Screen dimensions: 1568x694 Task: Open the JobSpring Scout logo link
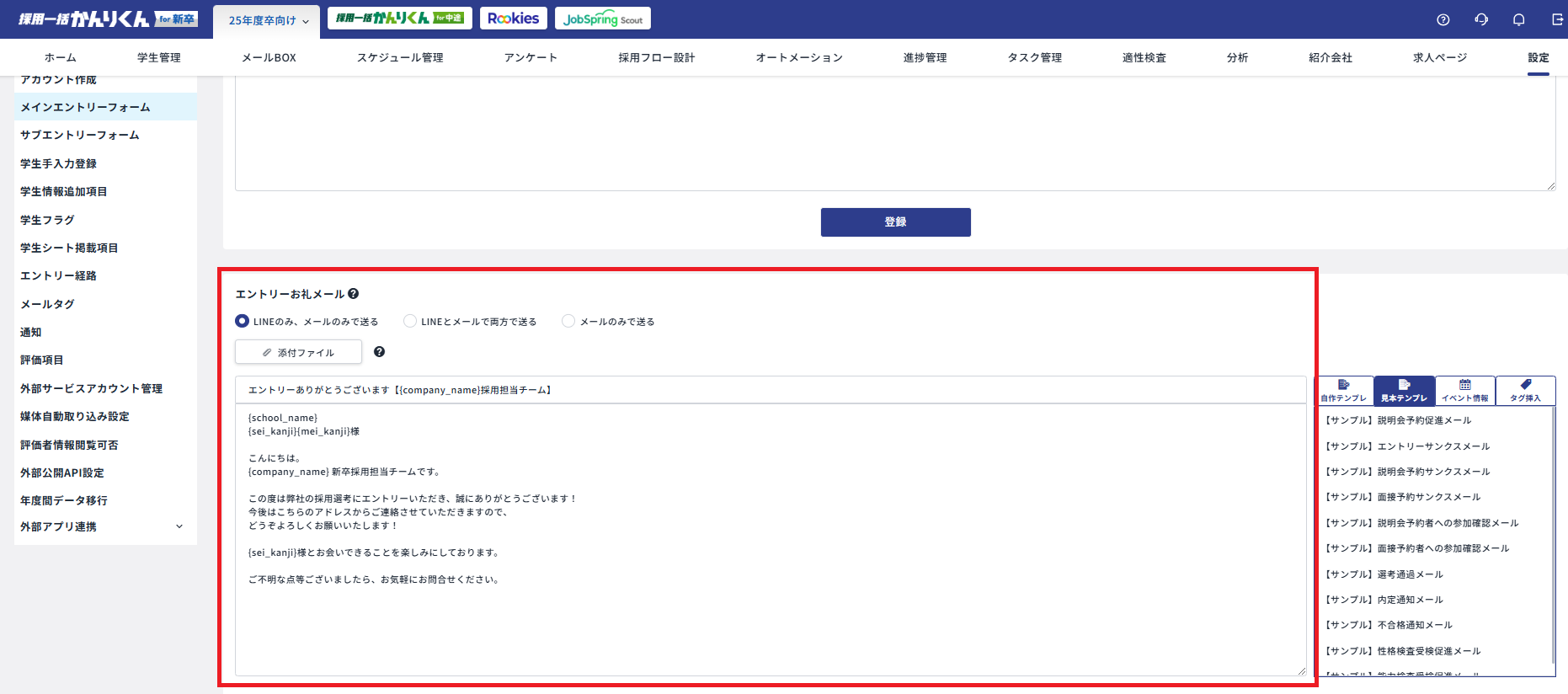click(x=602, y=19)
